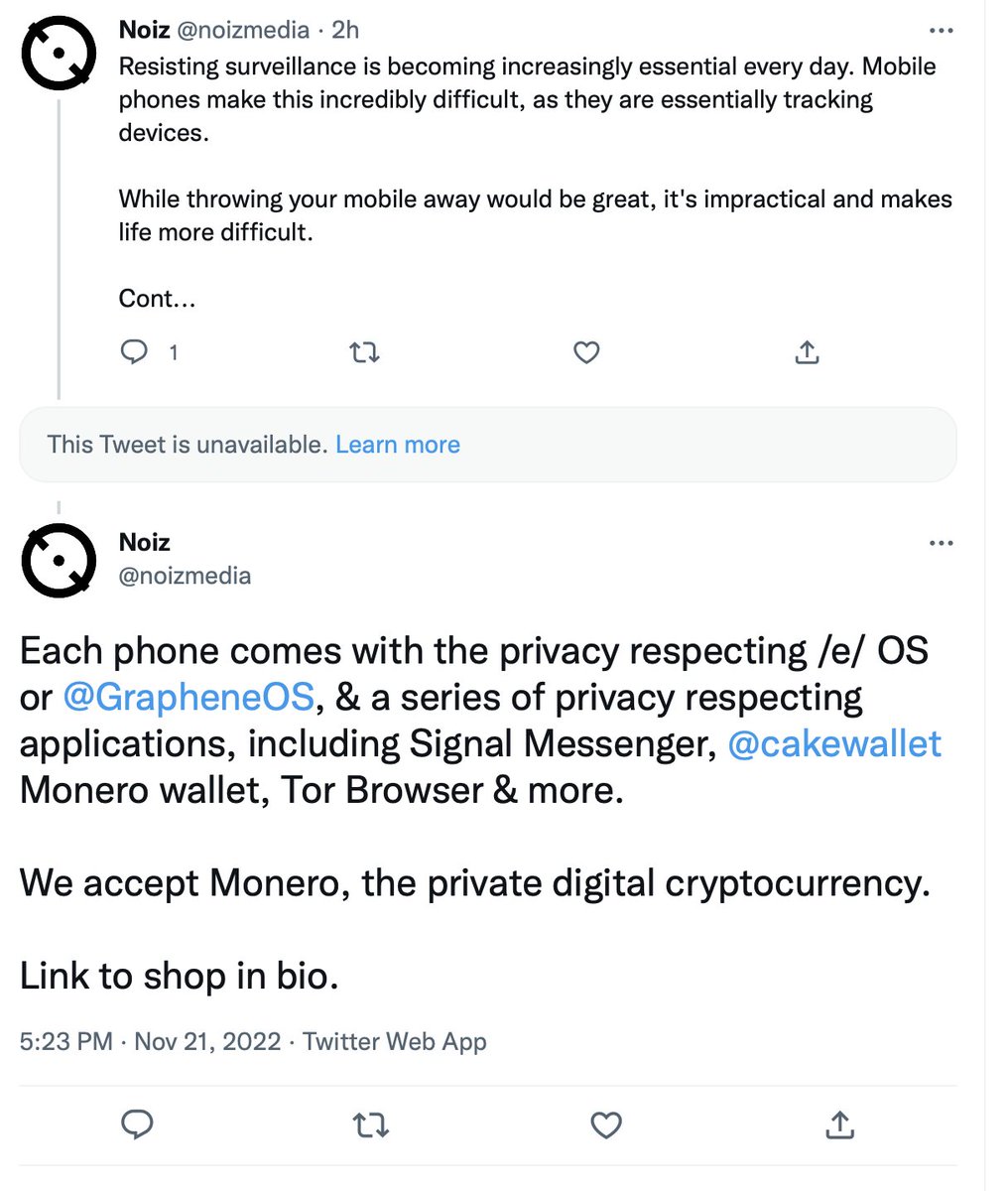Open the Learn more link
Screen dimensions: 1008x1191
398,444
